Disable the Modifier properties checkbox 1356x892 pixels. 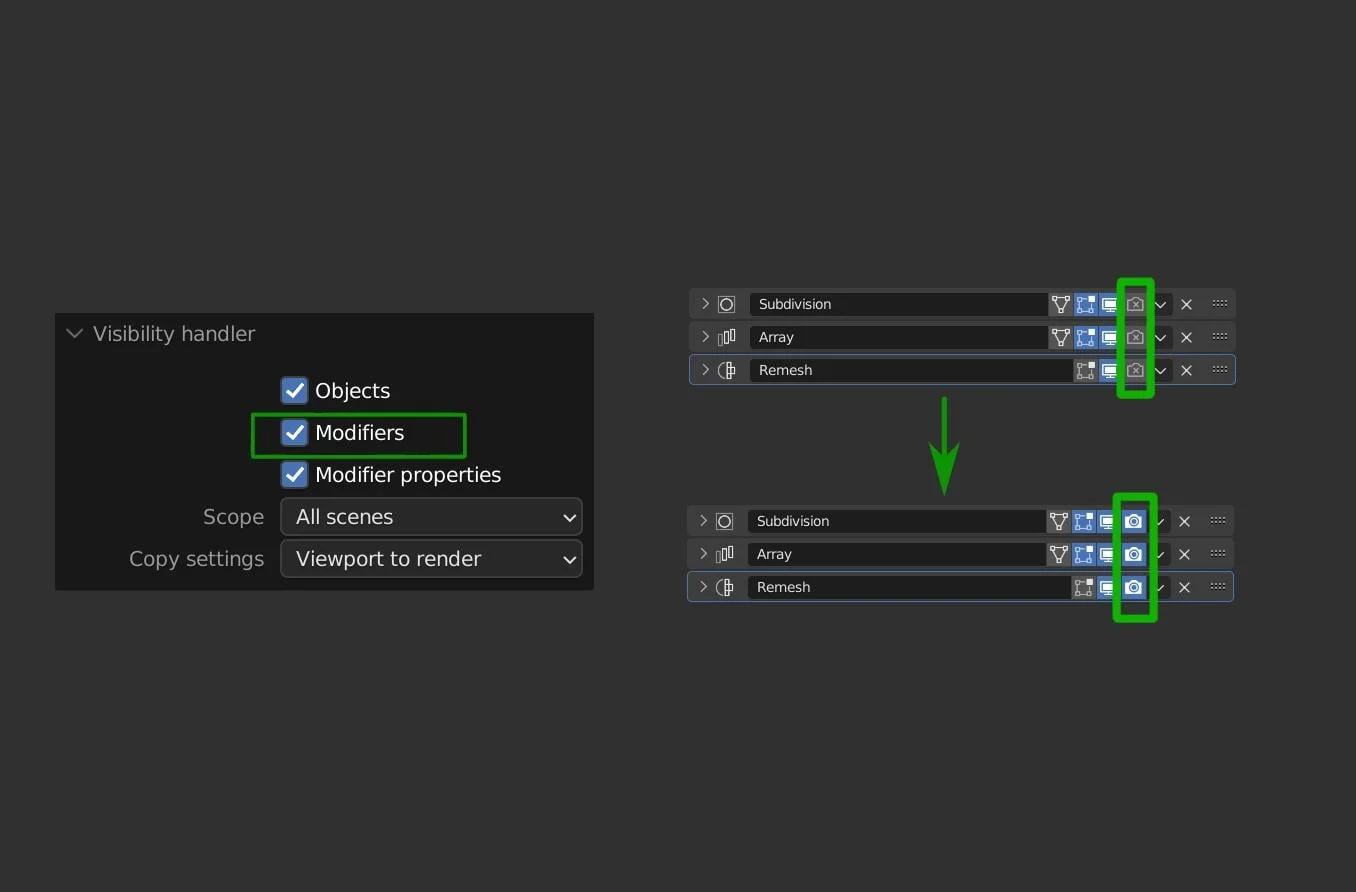coord(294,475)
